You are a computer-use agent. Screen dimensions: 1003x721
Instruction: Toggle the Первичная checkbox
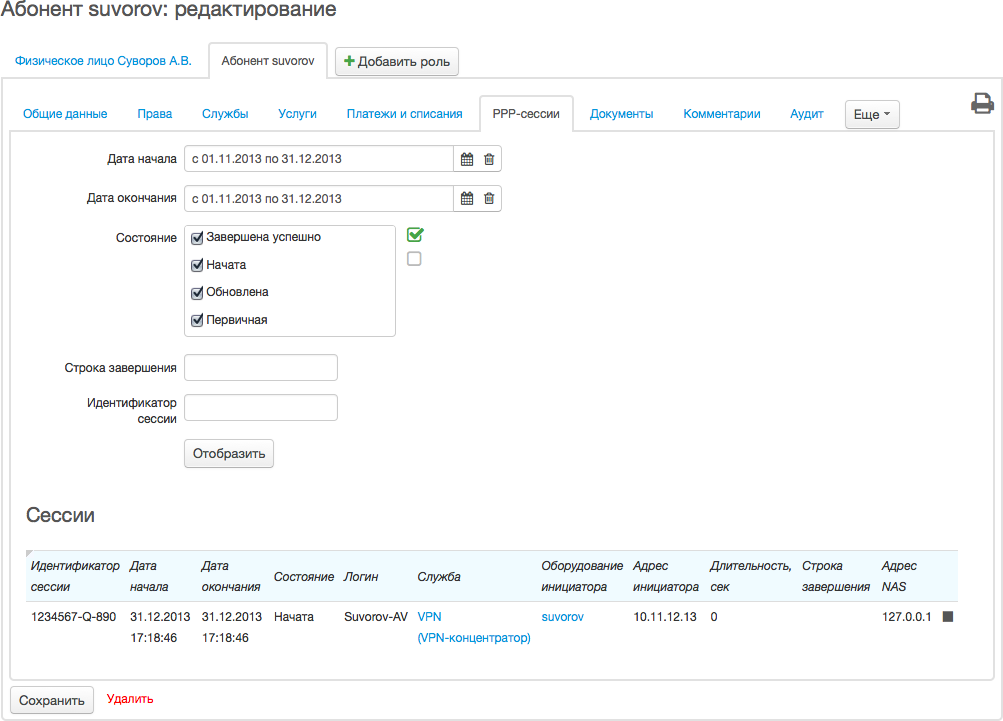(x=198, y=321)
